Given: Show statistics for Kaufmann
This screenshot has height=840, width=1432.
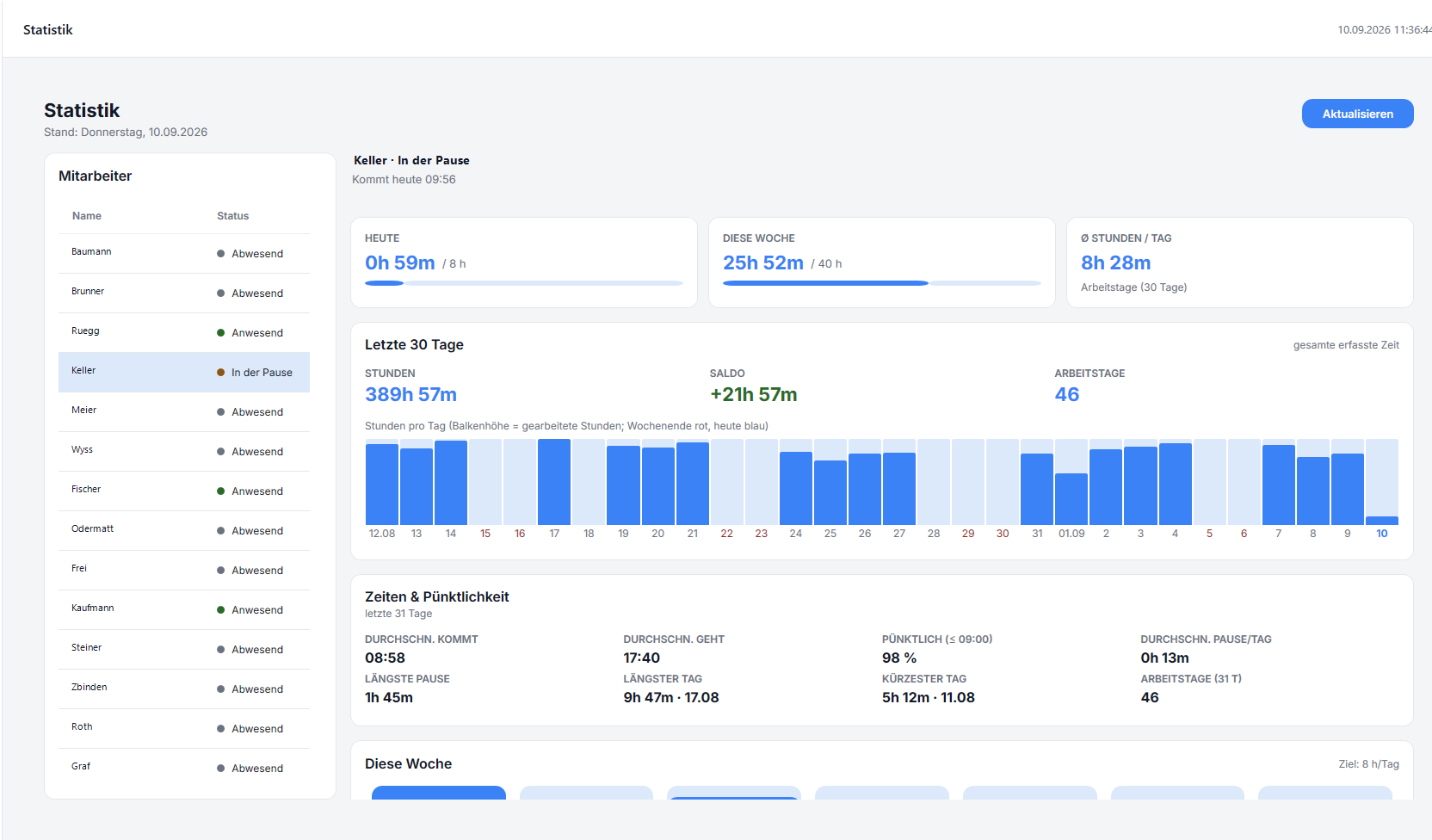Looking at the screenshot, I should pos(184,610).
